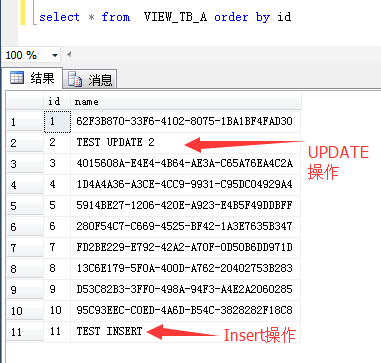Click cell 1D4A4A36-A3CE-4CC9-9931-C95DC04929A4

(186, 185)
